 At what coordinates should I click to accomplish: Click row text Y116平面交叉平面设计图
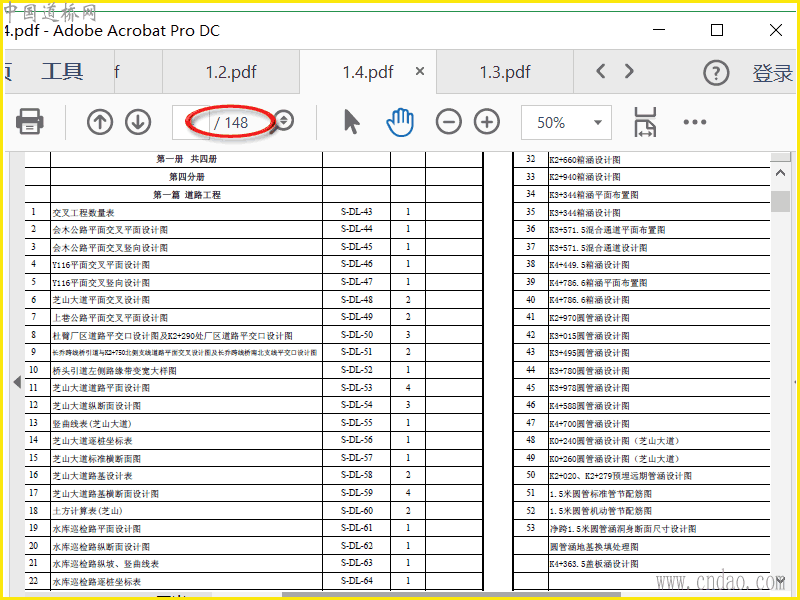click(x=101, y=265)
